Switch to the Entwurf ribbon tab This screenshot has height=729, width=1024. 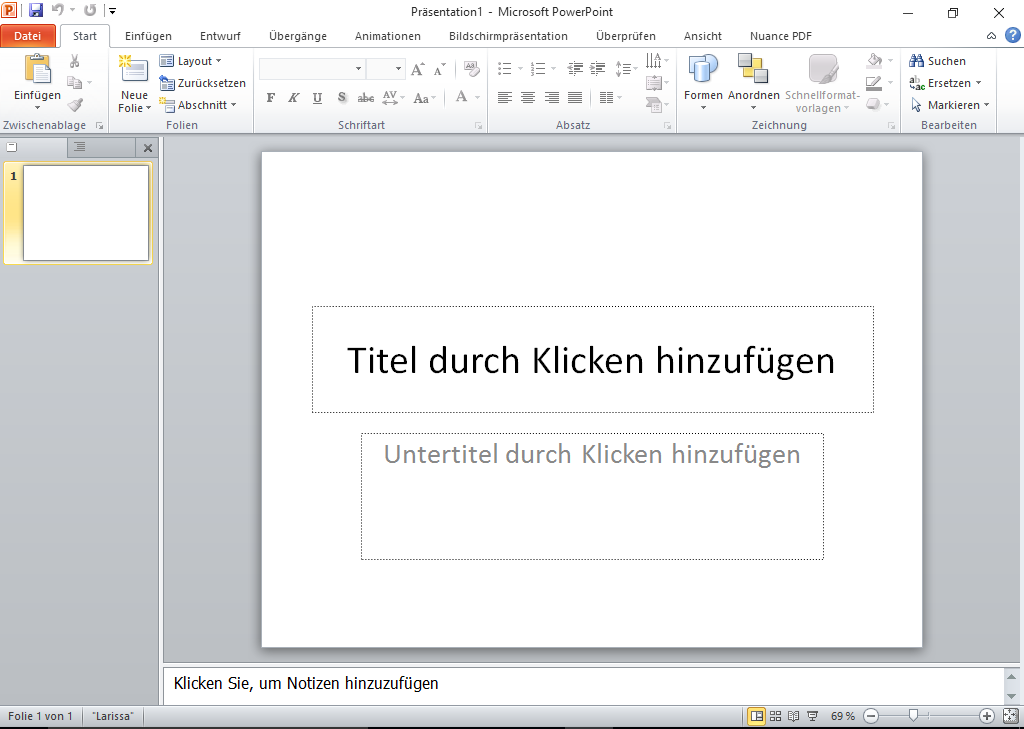[x=220, y=36]
